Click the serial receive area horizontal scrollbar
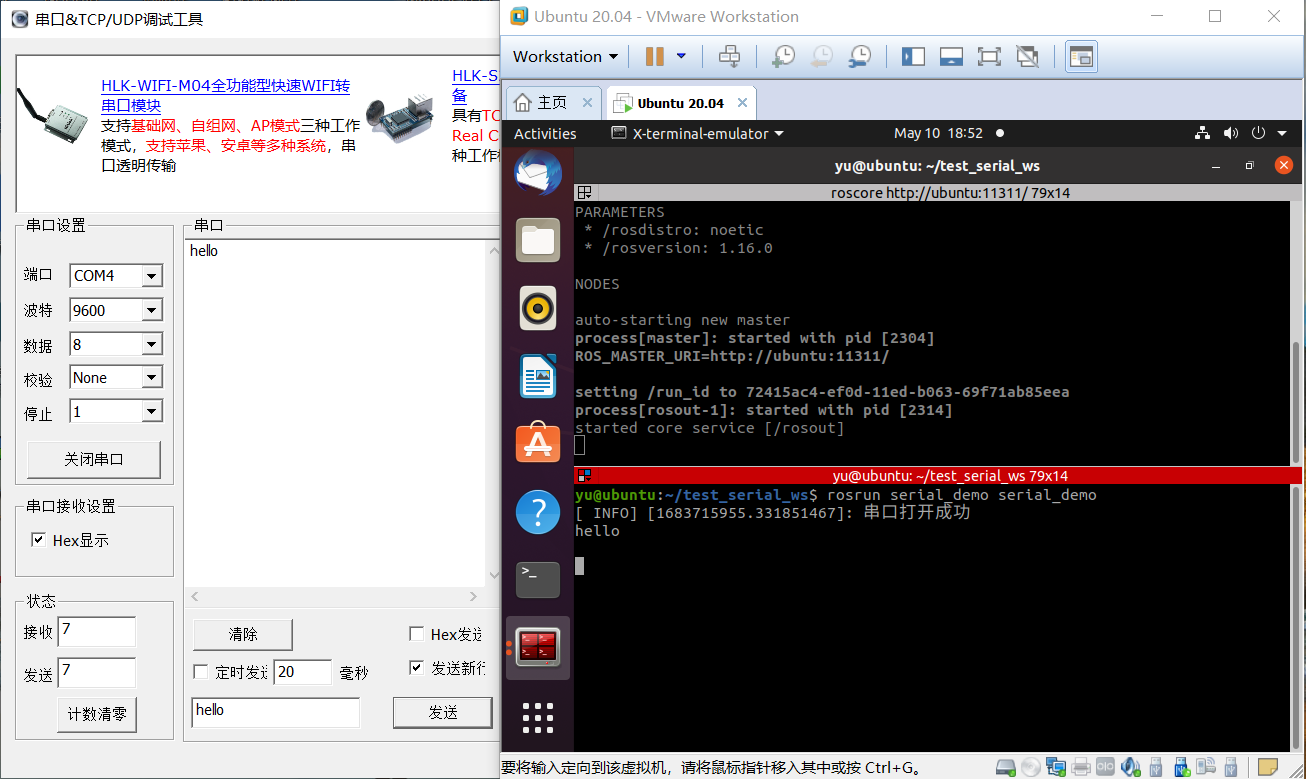Image resolution: width=1306 pixels, height=779 pixels. (334, 597)
